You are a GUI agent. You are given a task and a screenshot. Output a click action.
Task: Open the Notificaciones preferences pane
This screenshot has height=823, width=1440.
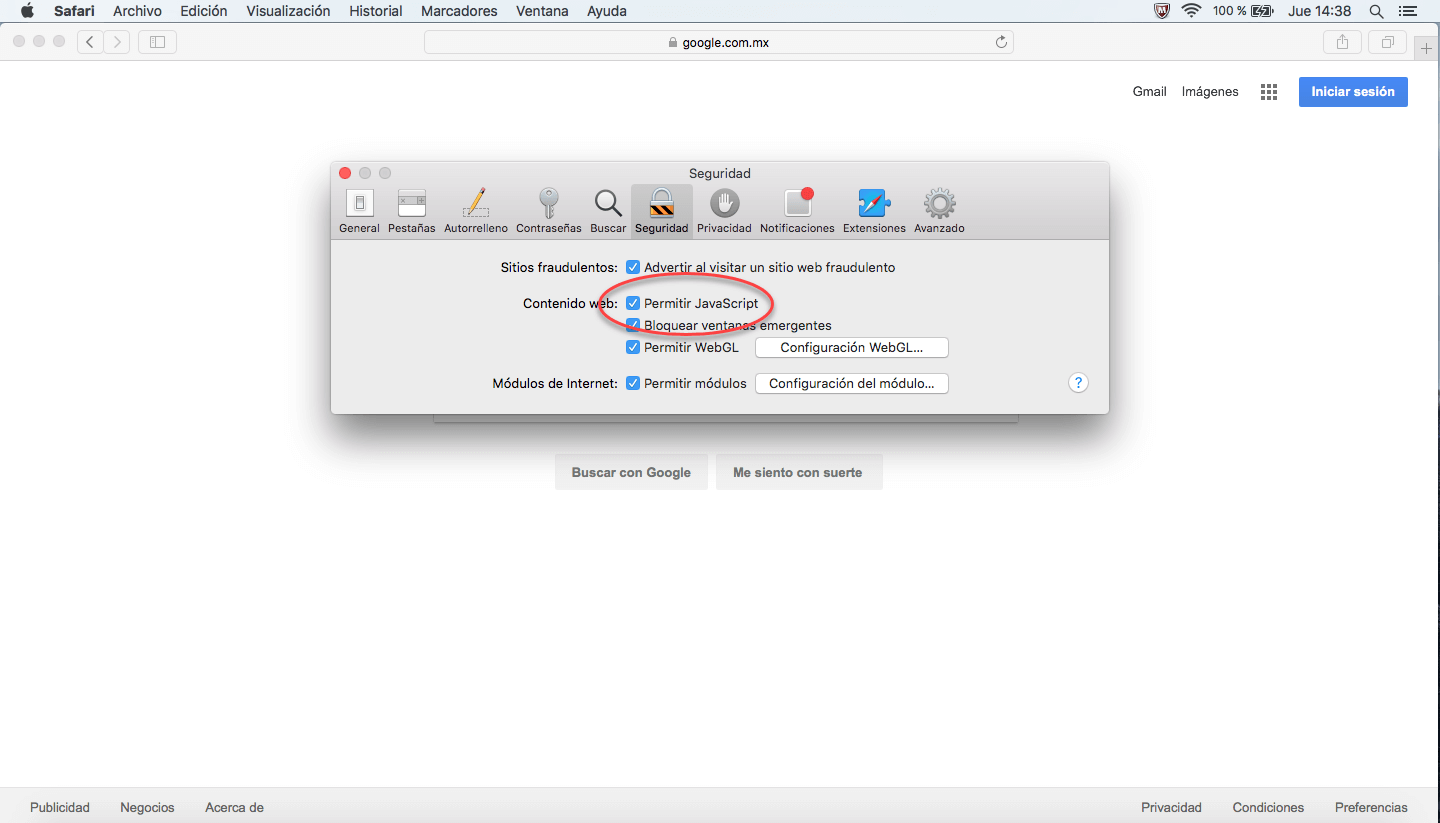tap(797, 211)
